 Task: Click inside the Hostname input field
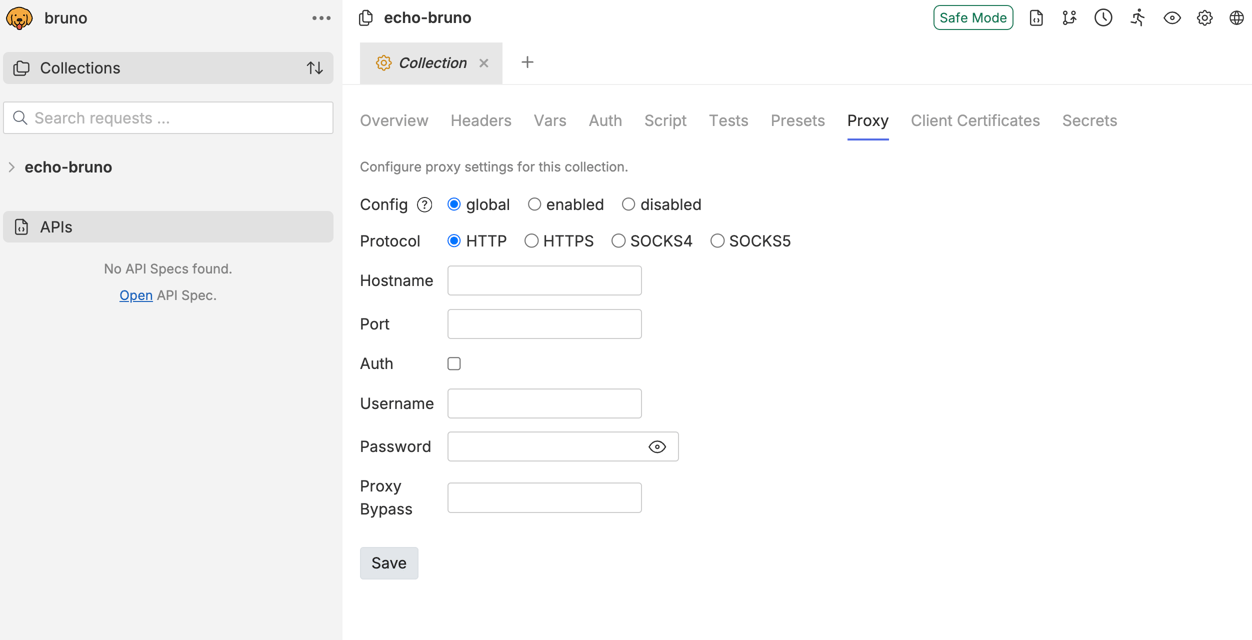point(544,280)
